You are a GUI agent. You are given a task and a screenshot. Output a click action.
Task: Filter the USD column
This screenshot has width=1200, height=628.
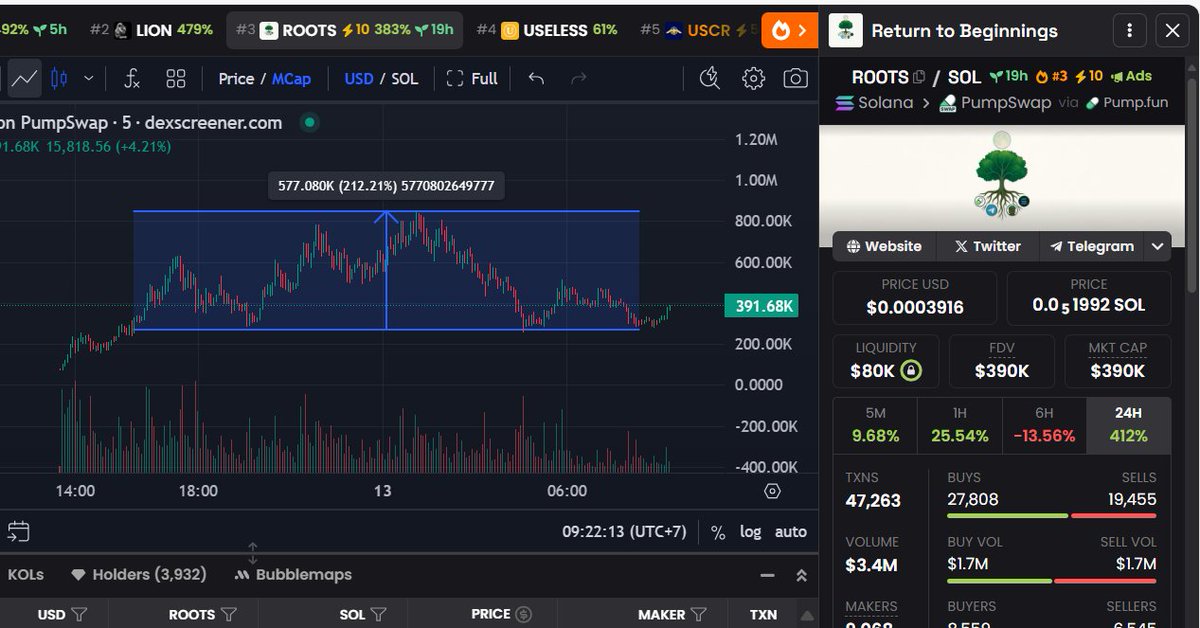79,614
